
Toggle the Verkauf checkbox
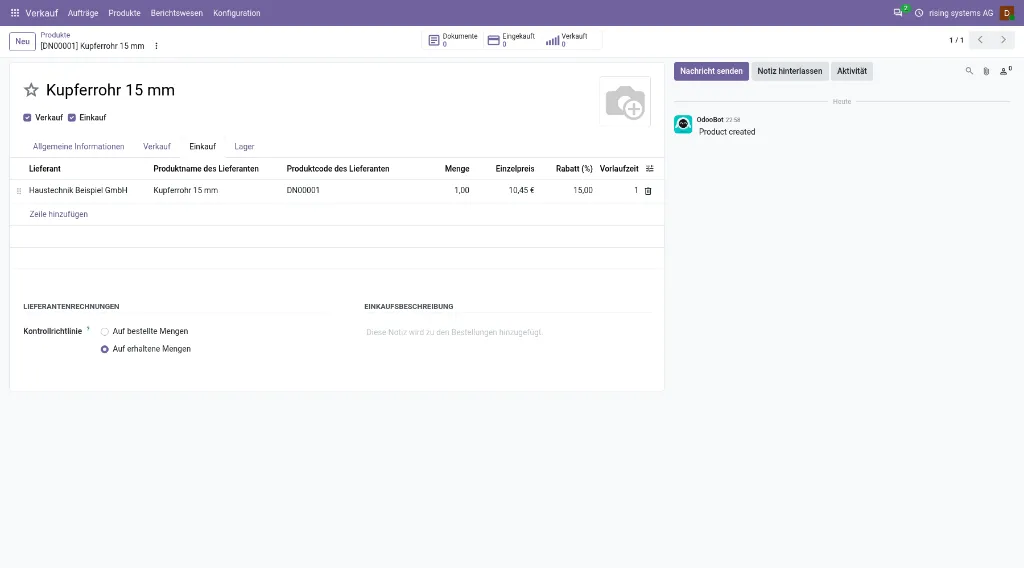tap(27, 118)
